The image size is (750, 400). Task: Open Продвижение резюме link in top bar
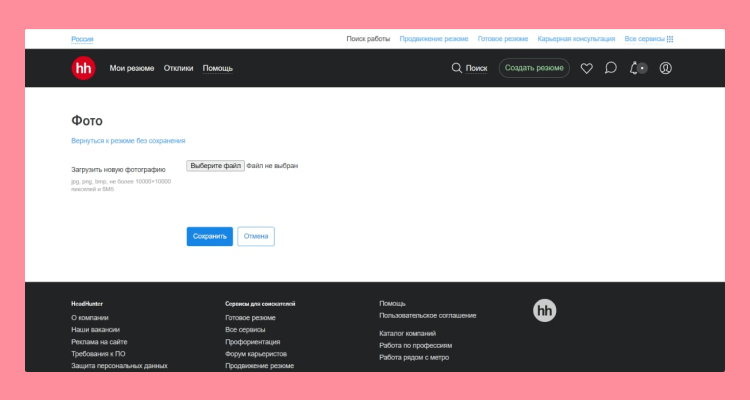[x=433, y=39]
